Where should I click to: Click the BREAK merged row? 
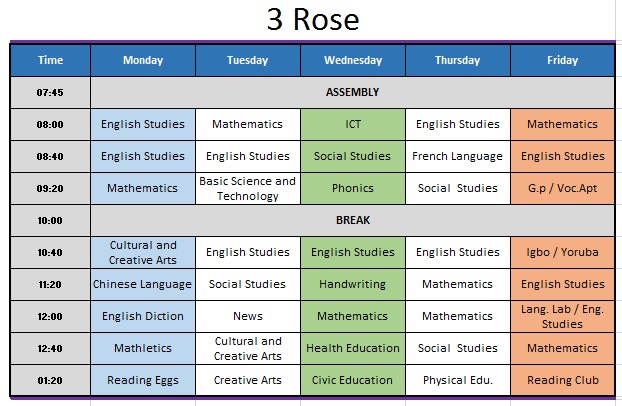pyautogui.click(x=352, y=220)
